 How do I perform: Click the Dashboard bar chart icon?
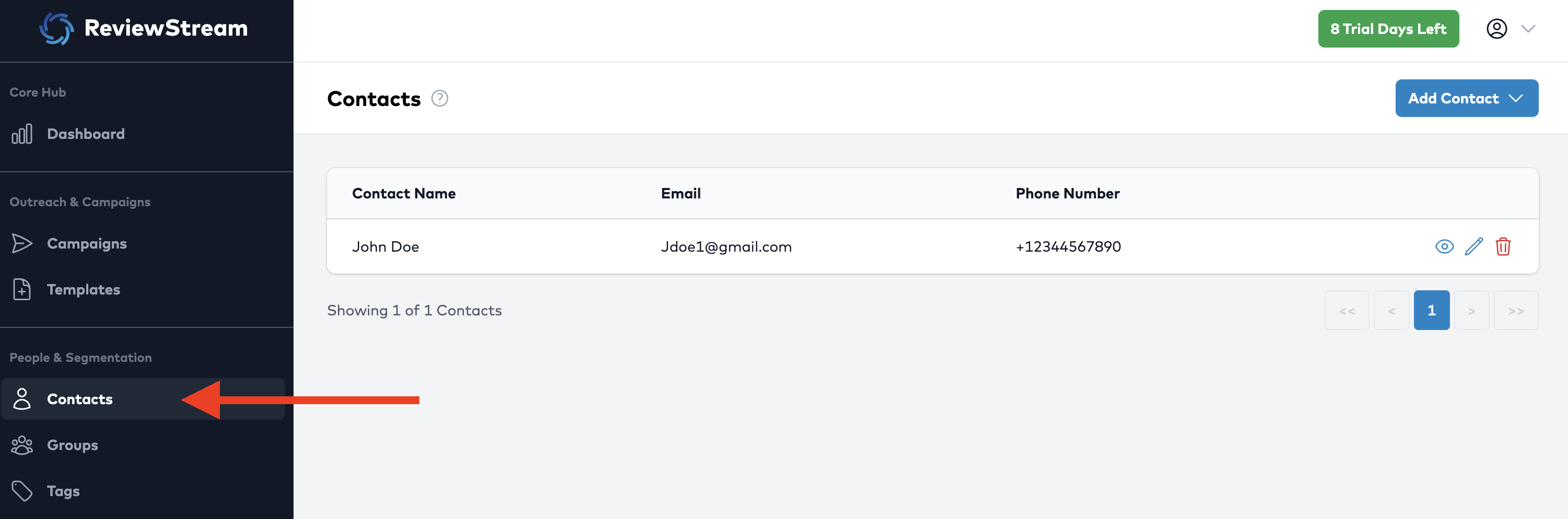22,134
